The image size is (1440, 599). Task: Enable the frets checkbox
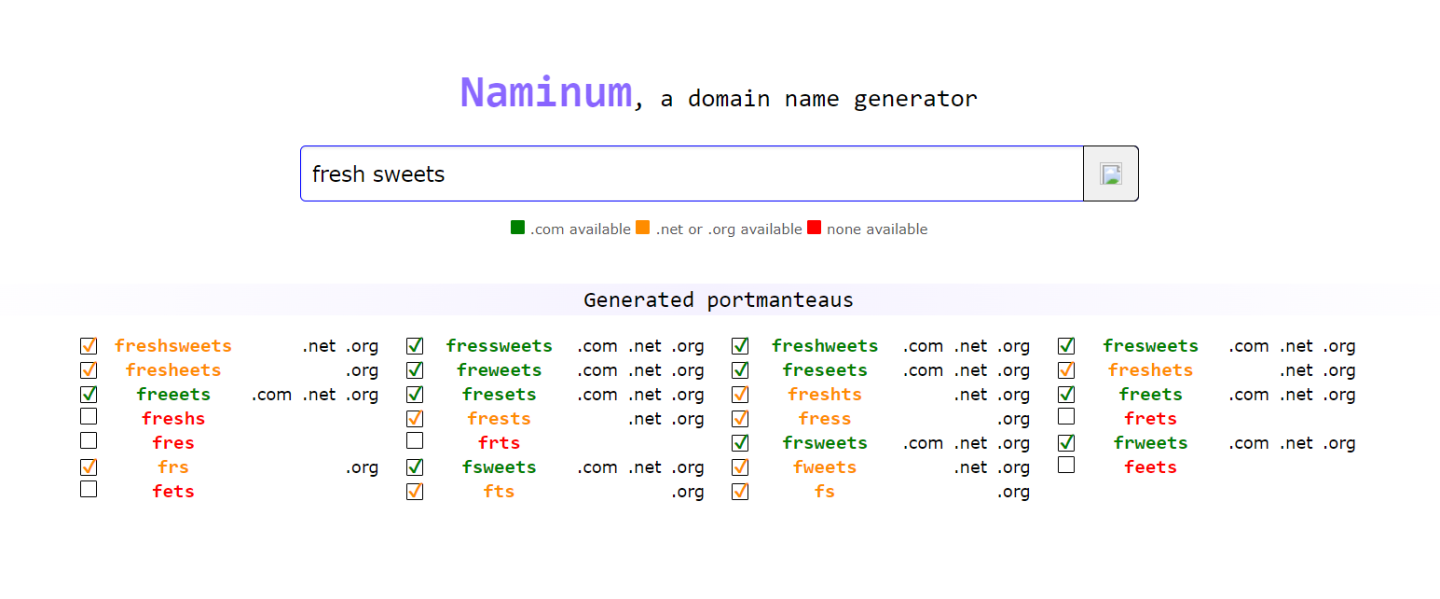(x=1066, y=416)
